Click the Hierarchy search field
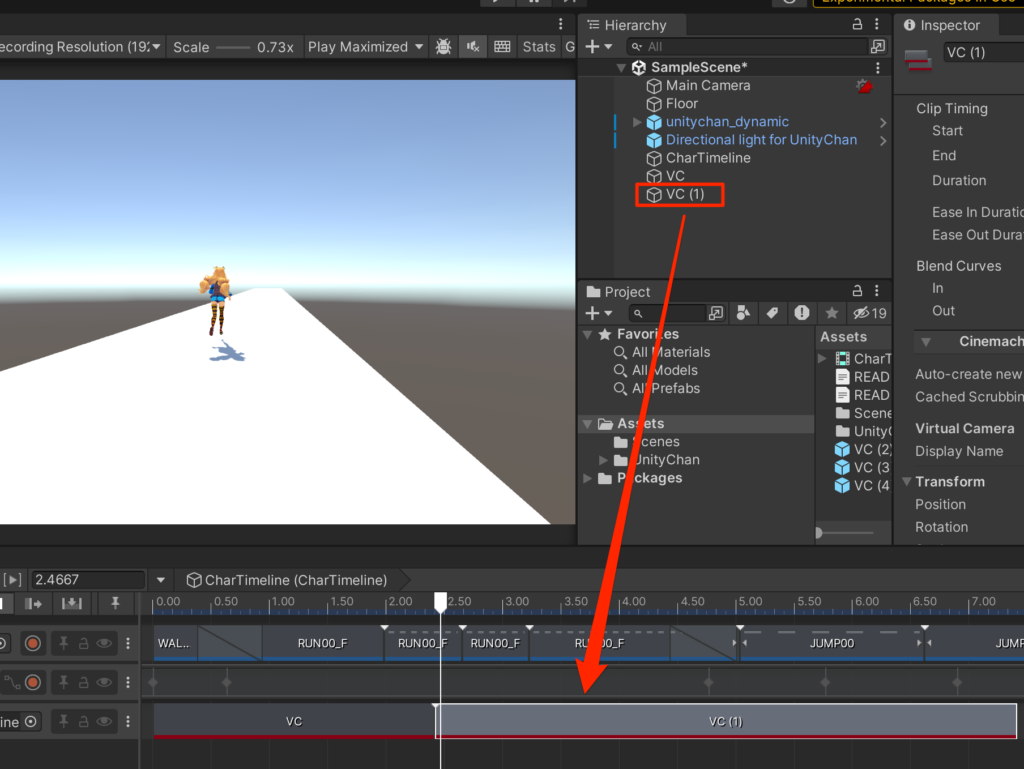The width and height of the screenshot is (1024, 769). pos(746,46)
